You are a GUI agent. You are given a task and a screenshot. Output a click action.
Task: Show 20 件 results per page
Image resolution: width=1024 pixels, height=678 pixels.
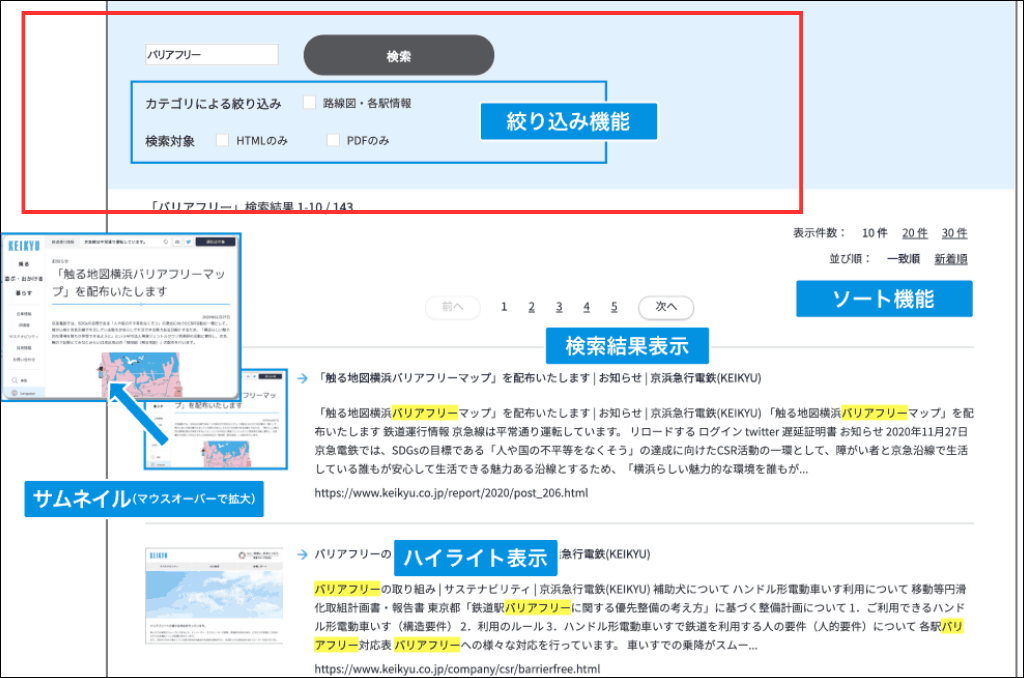pos(914,233)
